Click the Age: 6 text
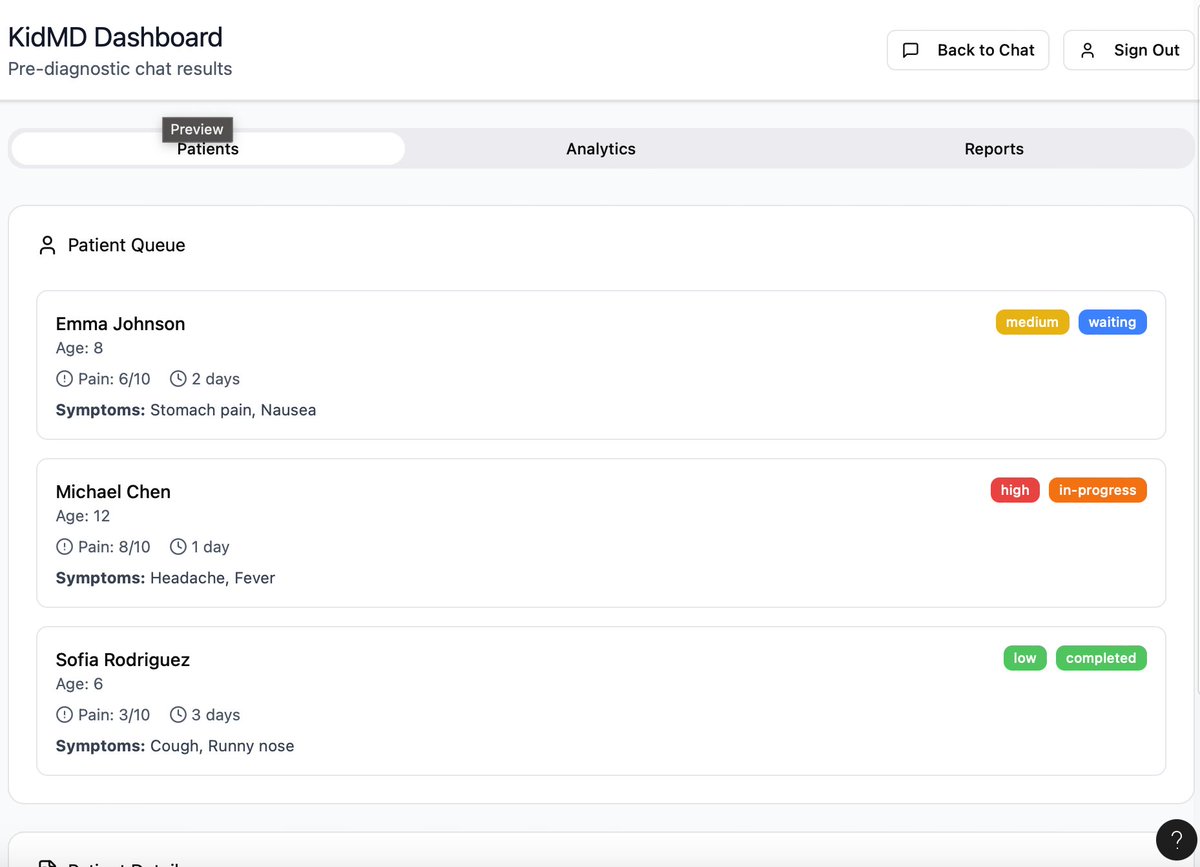This screenshot has width=1200, height=867. (79, 684)
